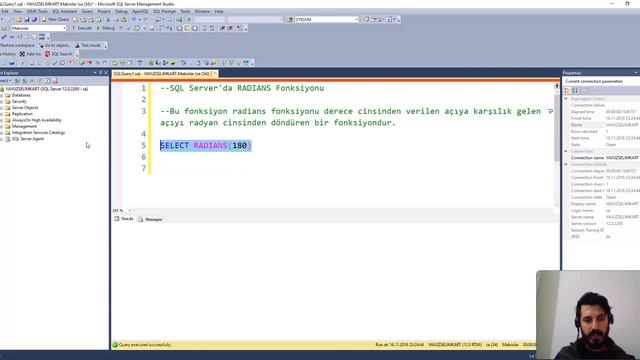Viewport: 640px width, 360px height.
Task: Click the Open File folder icon
Action: click(x=18, y=19)
